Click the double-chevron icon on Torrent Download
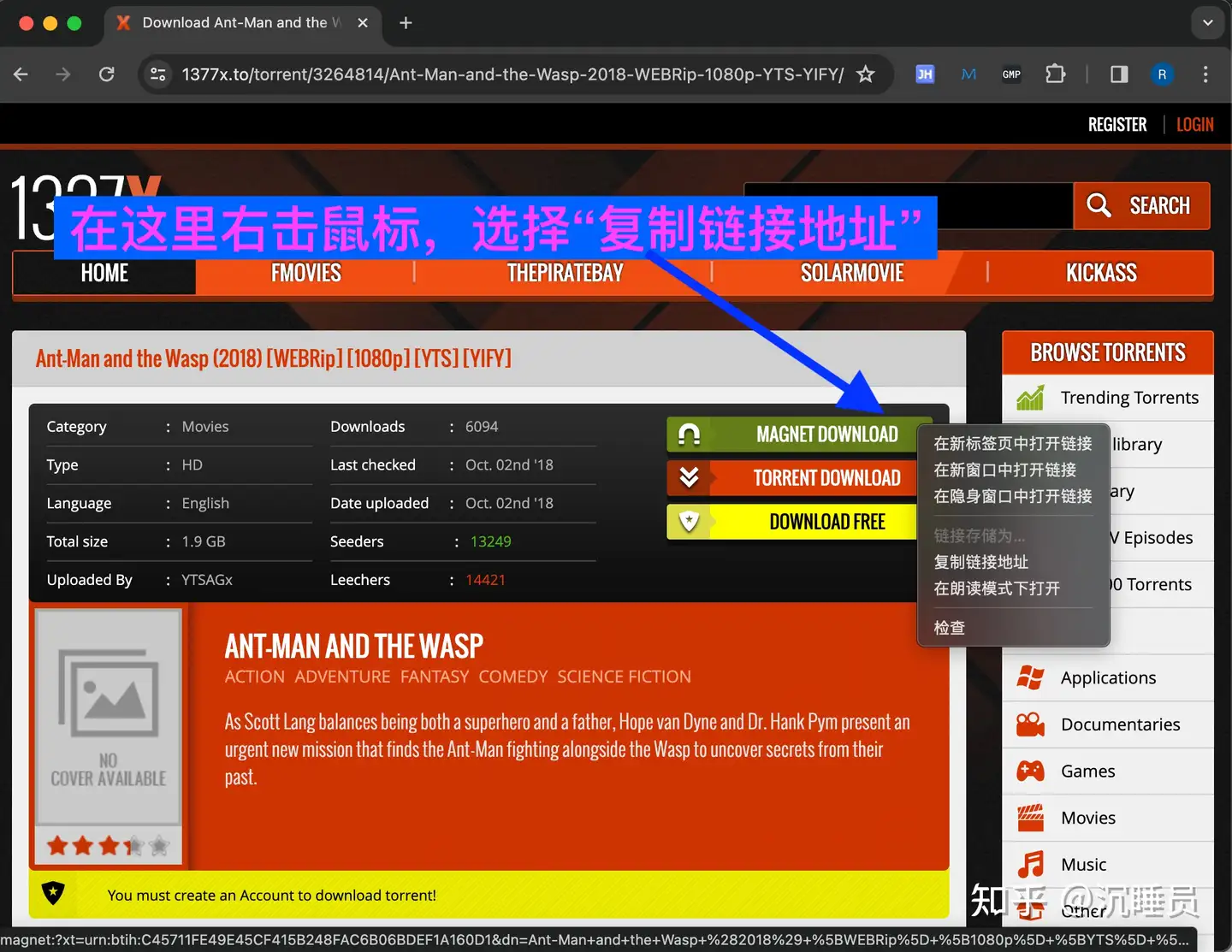 pyautogui.click(x=689, y=477)
